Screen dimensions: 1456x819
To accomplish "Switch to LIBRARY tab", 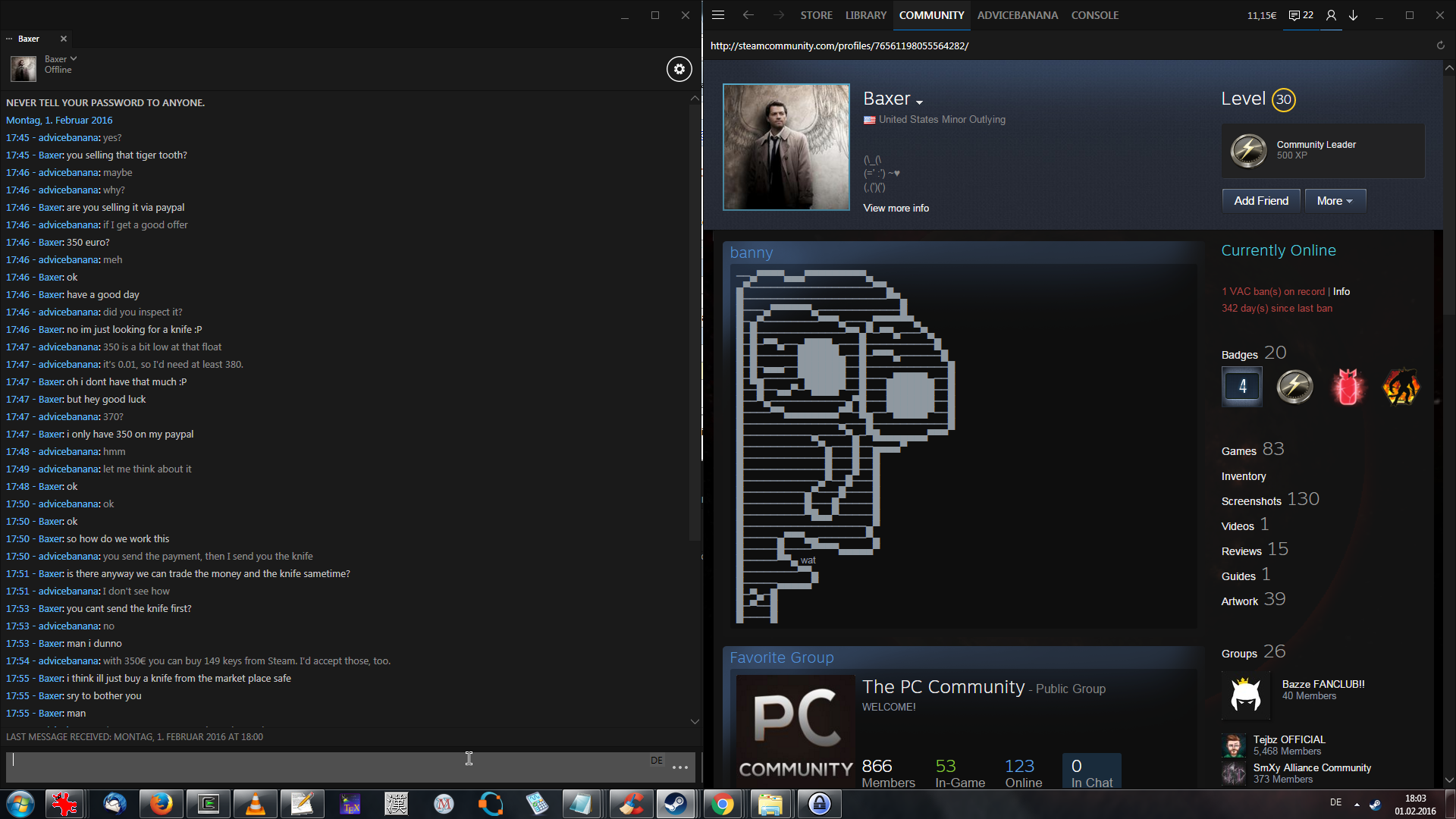I will pos(865,15).
